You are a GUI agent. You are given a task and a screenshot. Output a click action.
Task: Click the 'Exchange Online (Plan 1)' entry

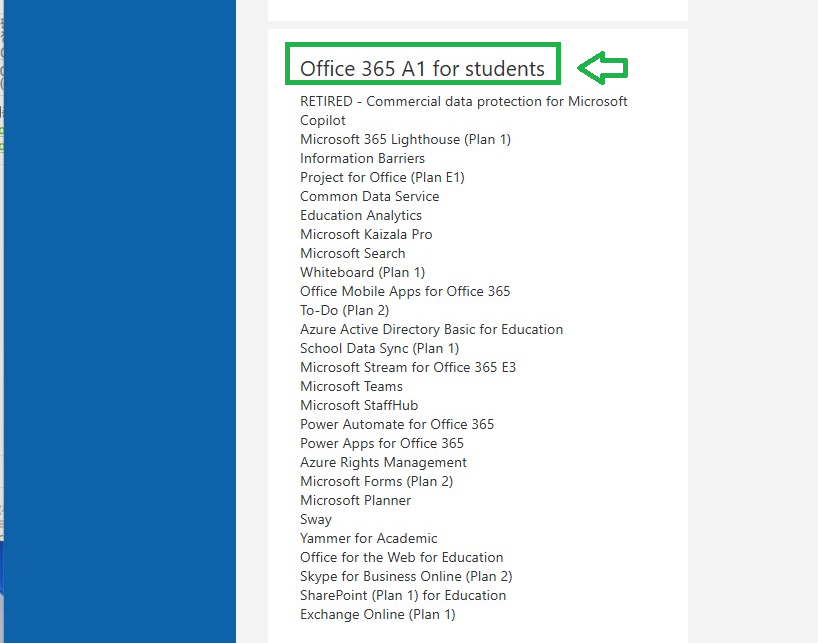click(378, 614)
